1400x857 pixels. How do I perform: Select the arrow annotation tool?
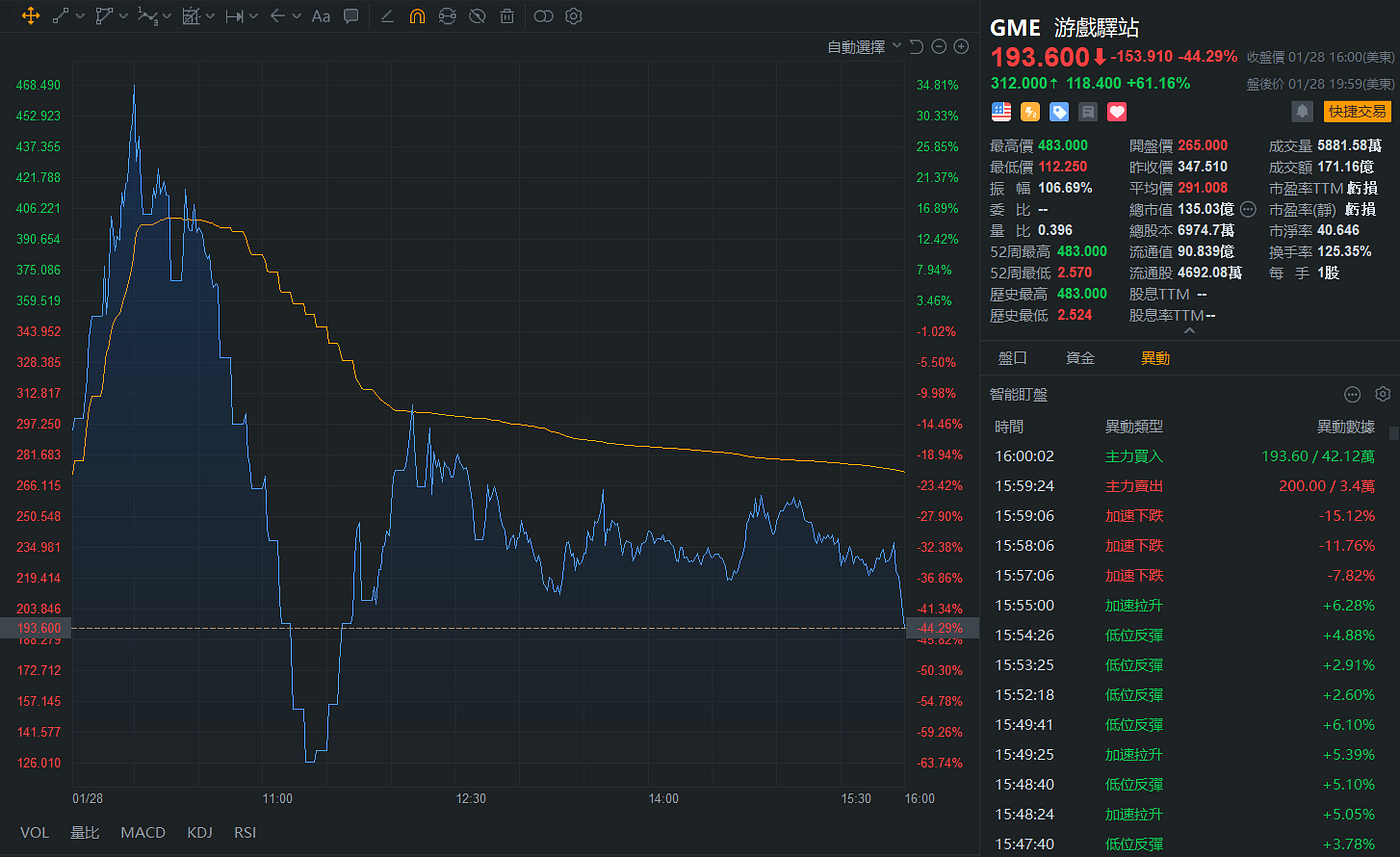(278, 16)
